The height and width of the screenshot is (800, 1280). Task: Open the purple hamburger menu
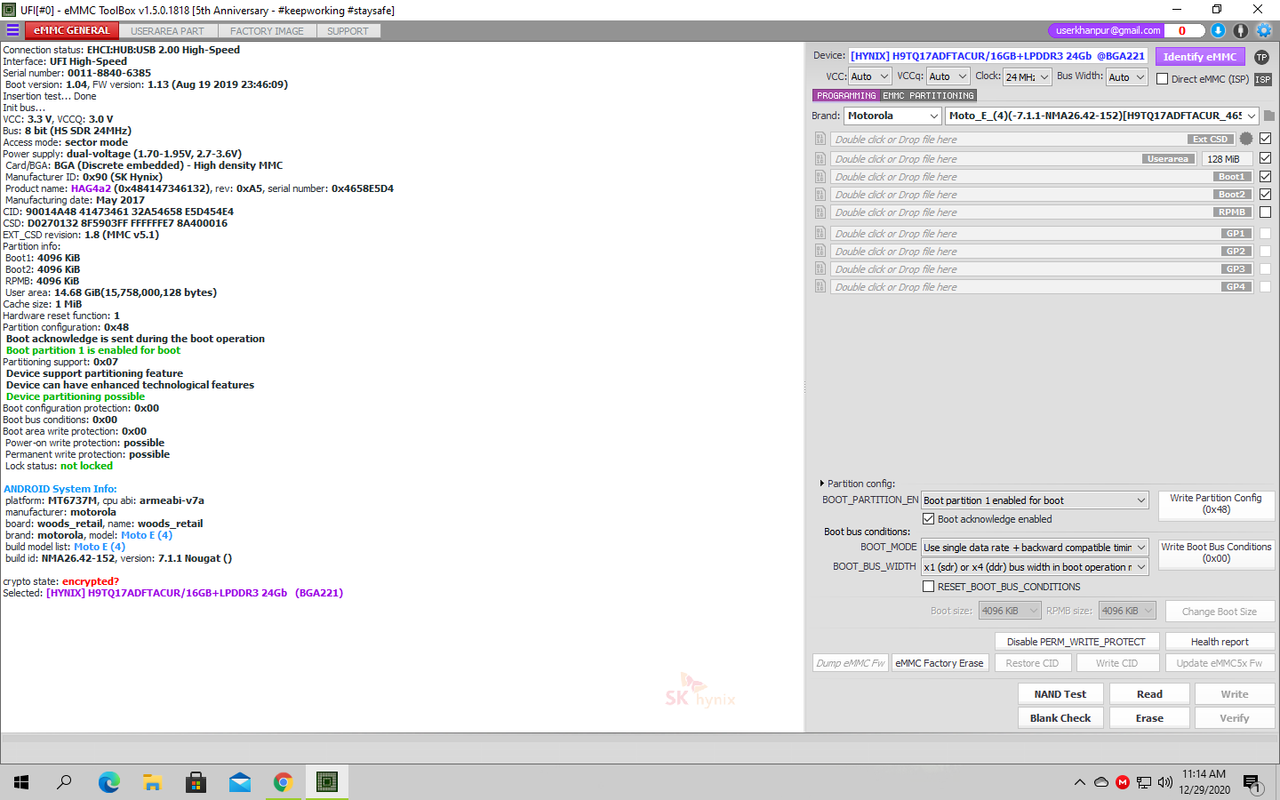12,31
